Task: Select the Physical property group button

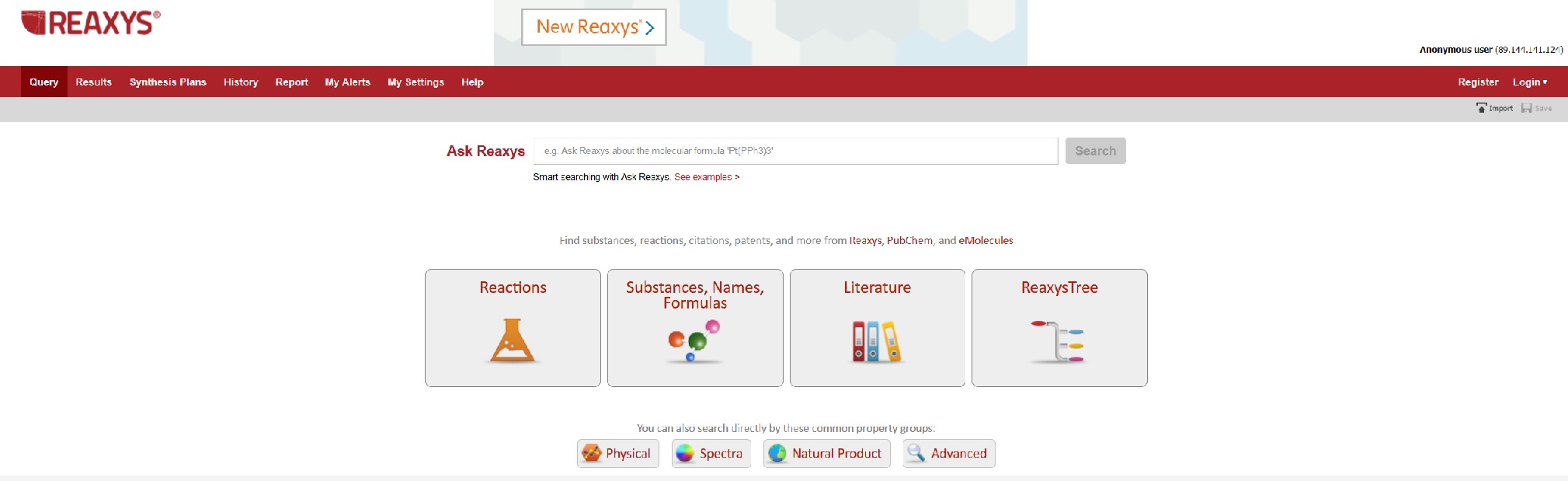Action: (618, 453)
